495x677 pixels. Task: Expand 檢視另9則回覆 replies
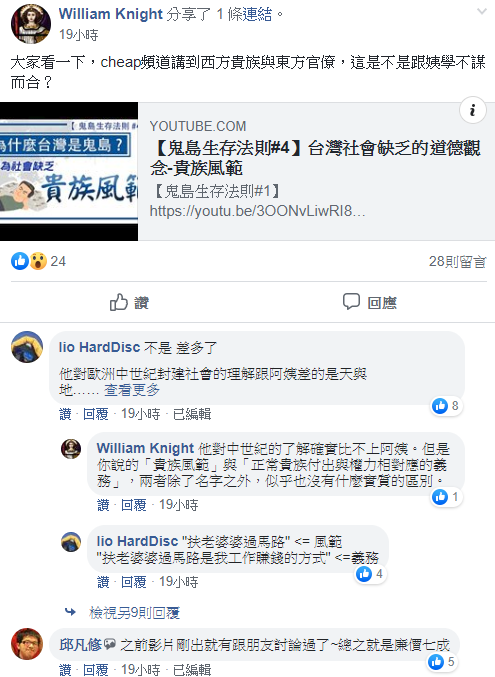pyautogui.click(x=134, y=612)
